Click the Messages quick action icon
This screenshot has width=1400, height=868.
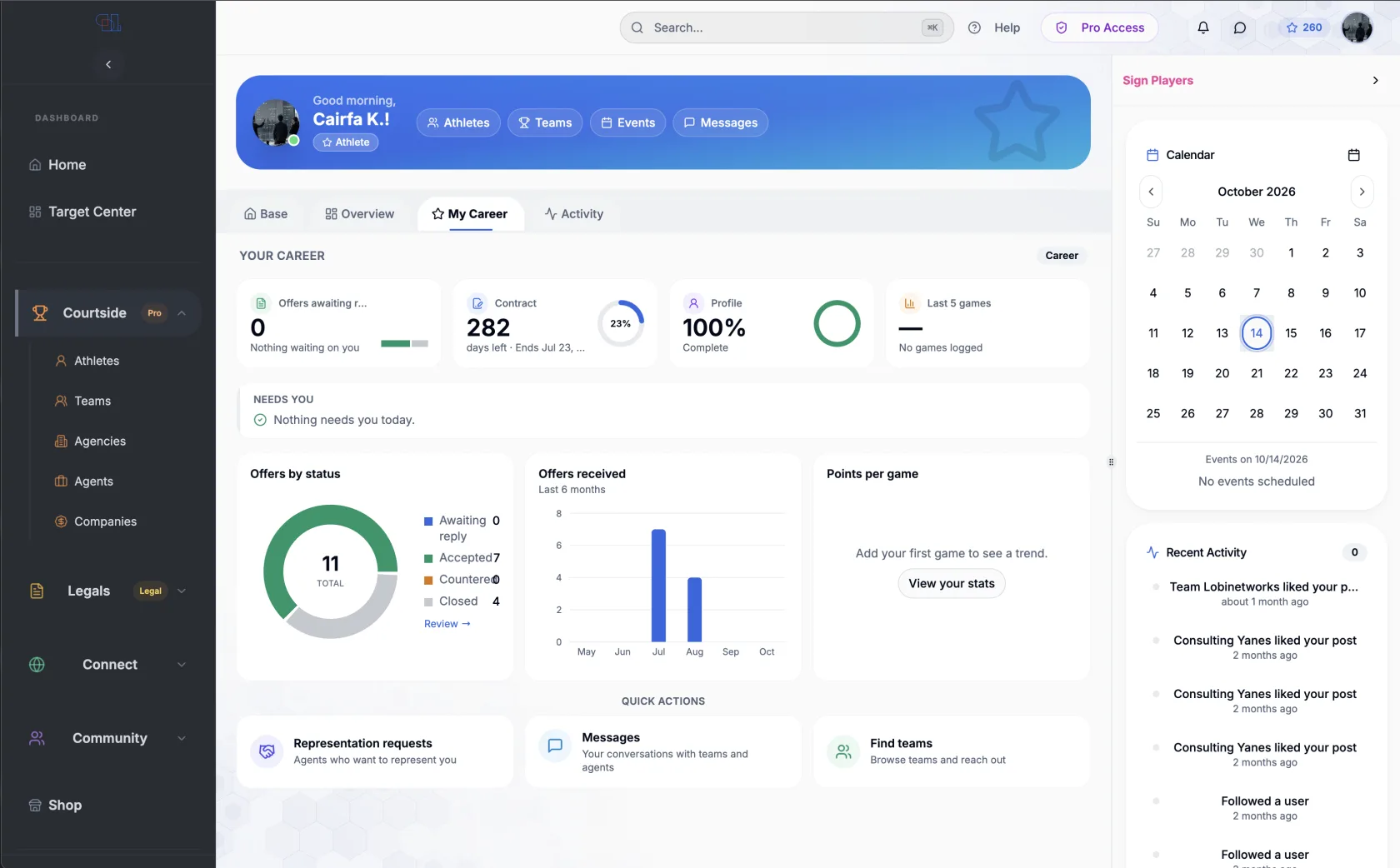pyautogui.click(x=555, y=746)
